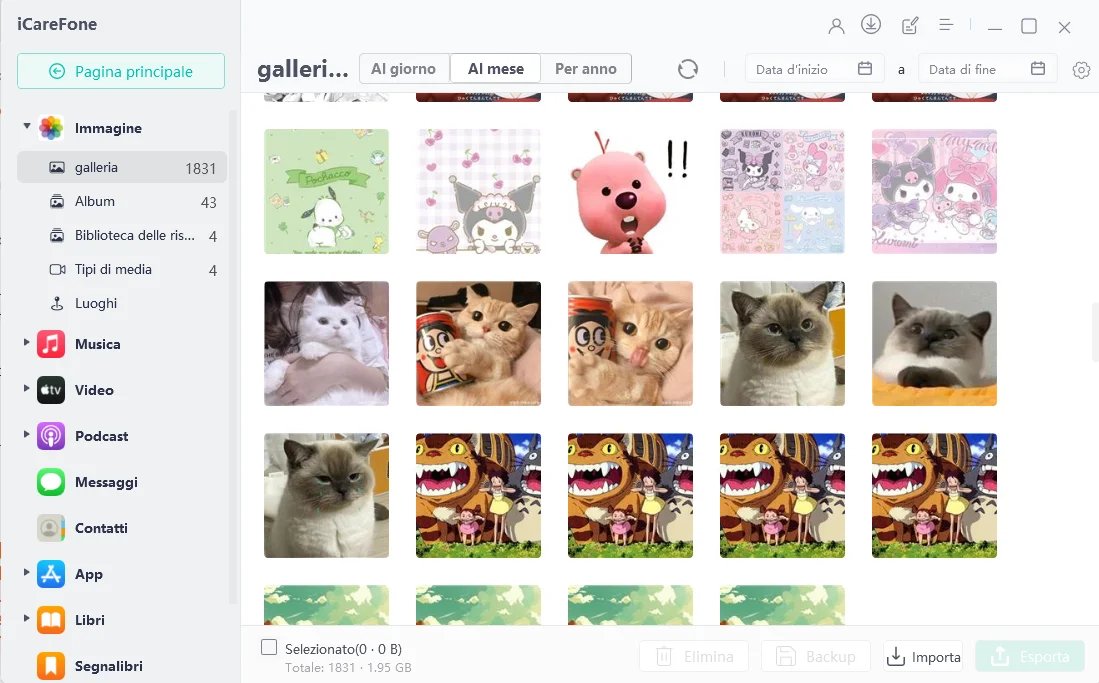Expand the Musica category arrow

point(27,342)
